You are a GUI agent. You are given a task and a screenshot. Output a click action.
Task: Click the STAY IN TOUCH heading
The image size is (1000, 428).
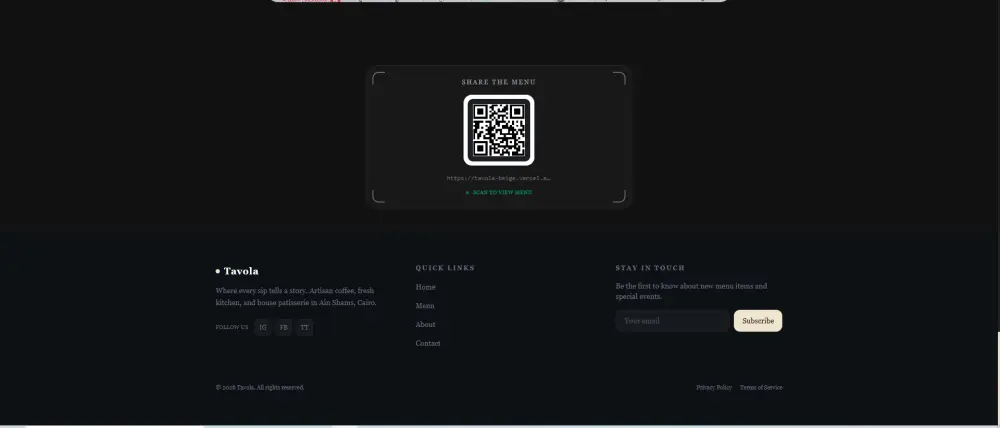[650, 268]
